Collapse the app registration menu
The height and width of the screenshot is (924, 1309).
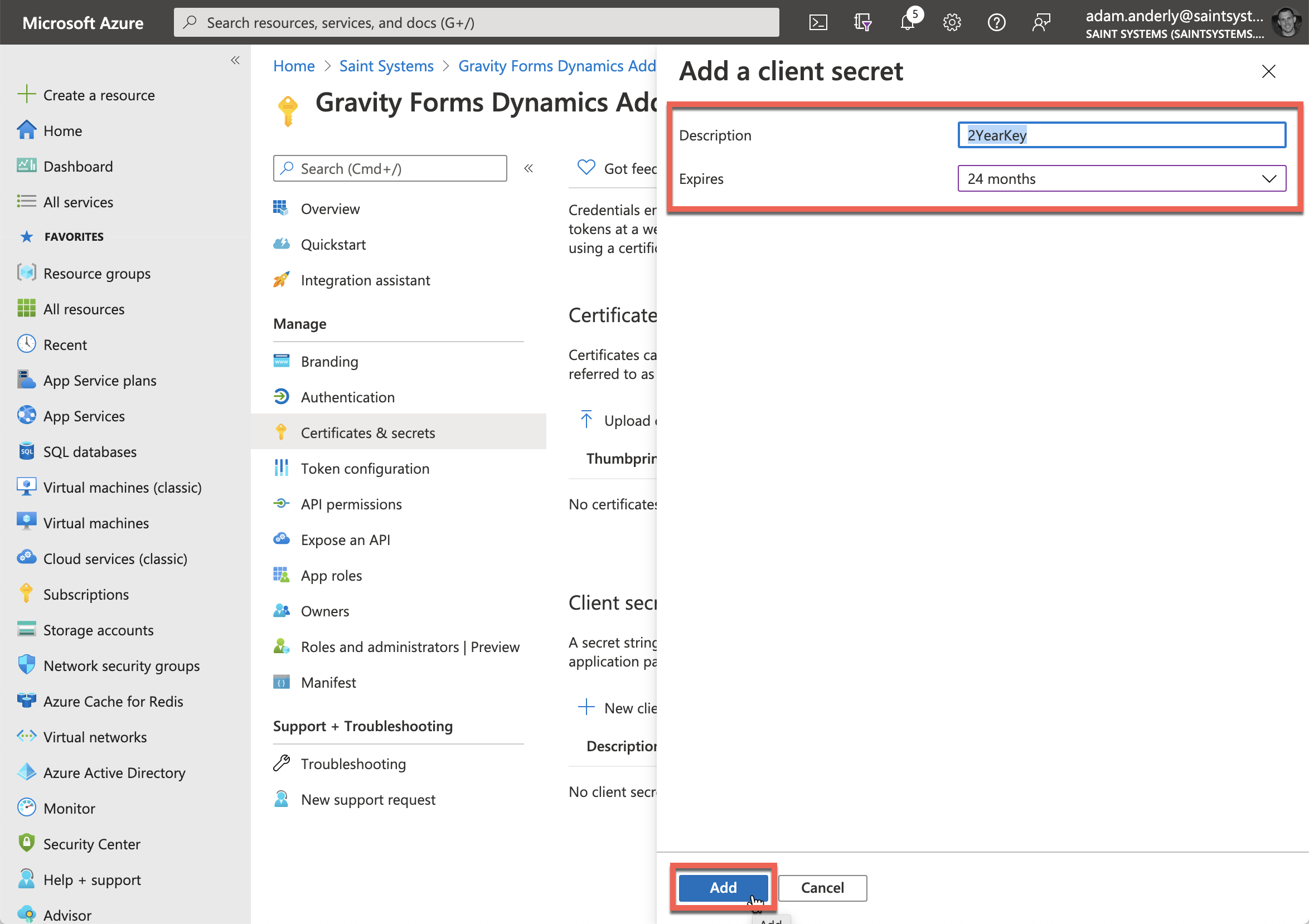click(x=529, y=168)
